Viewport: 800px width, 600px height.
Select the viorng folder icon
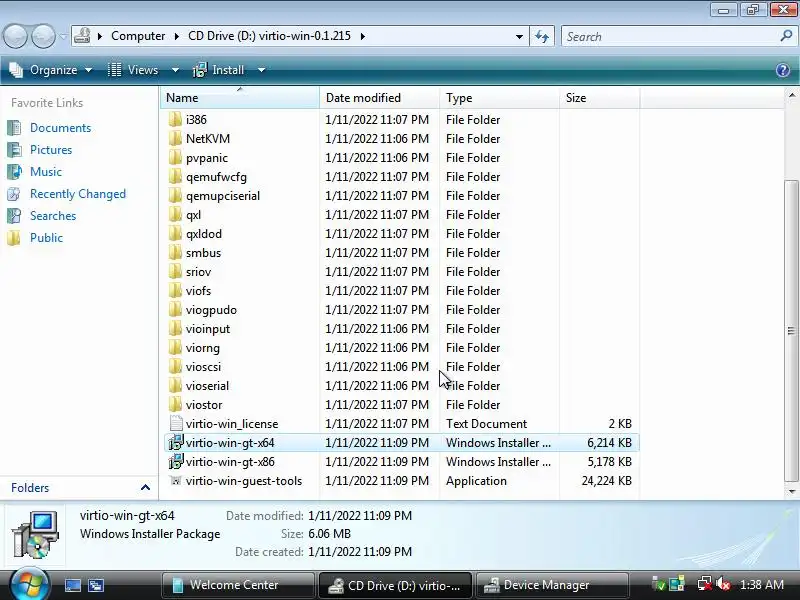175,347
